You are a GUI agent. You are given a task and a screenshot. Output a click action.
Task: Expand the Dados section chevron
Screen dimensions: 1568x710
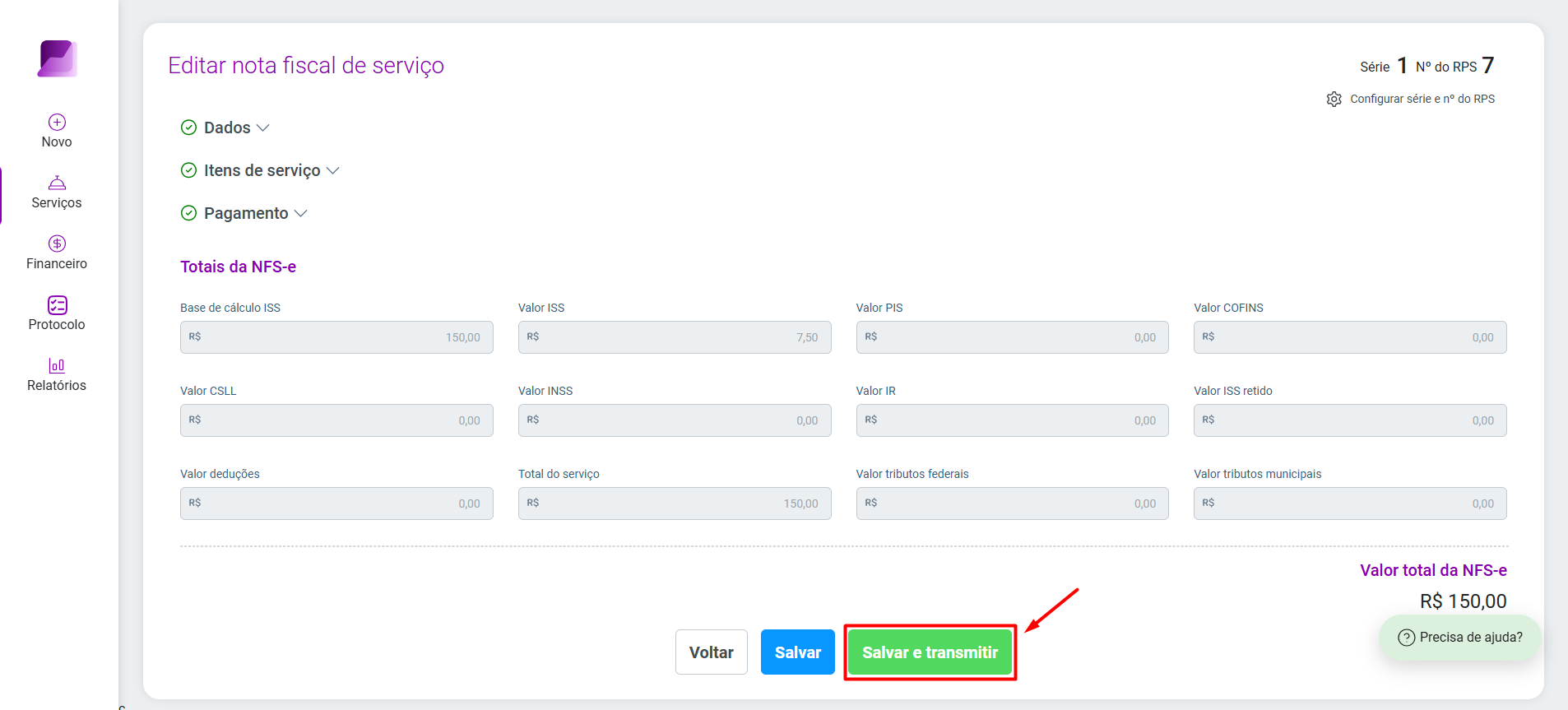point(263,128)
